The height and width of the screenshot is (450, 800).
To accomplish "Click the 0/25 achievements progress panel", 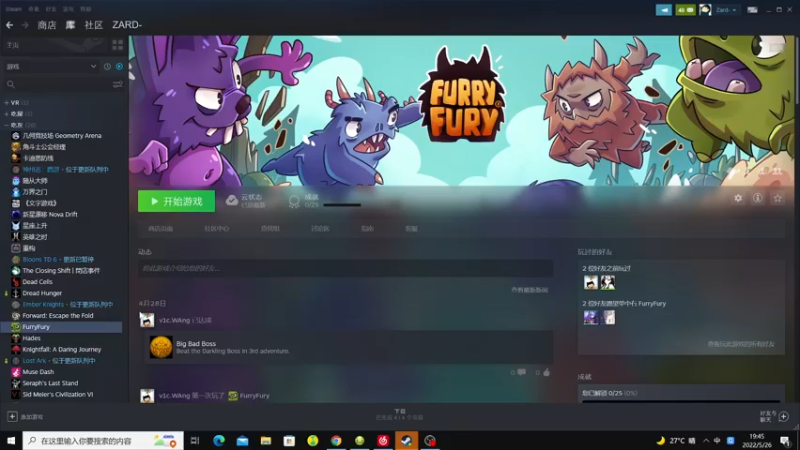I will coord(681,394).
